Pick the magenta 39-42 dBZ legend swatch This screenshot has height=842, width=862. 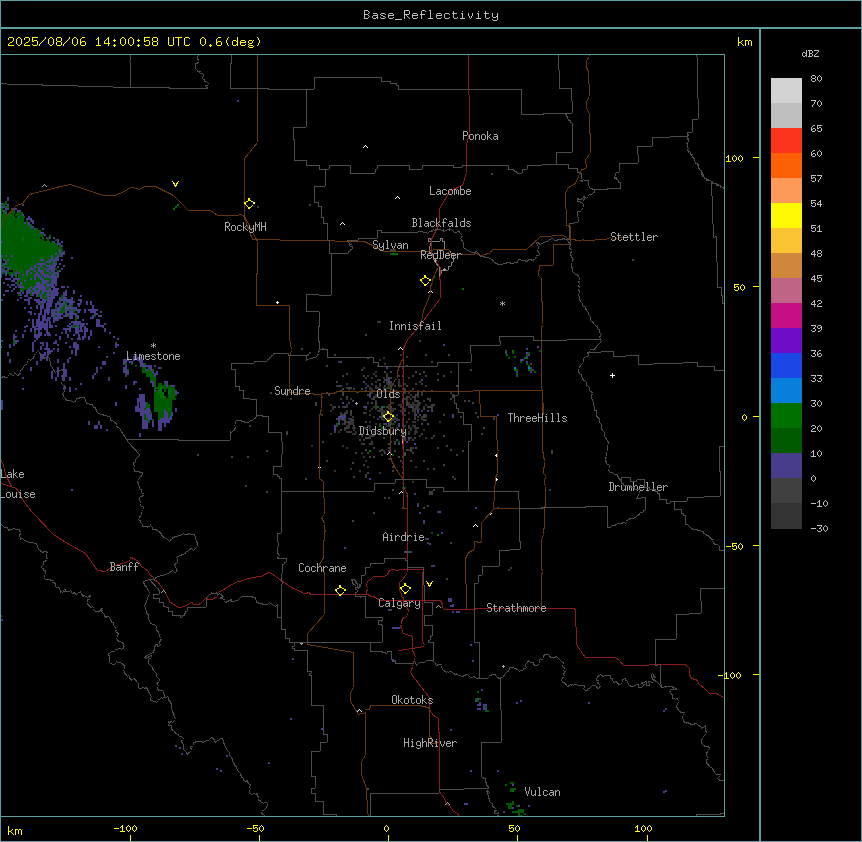click(786, 315)
